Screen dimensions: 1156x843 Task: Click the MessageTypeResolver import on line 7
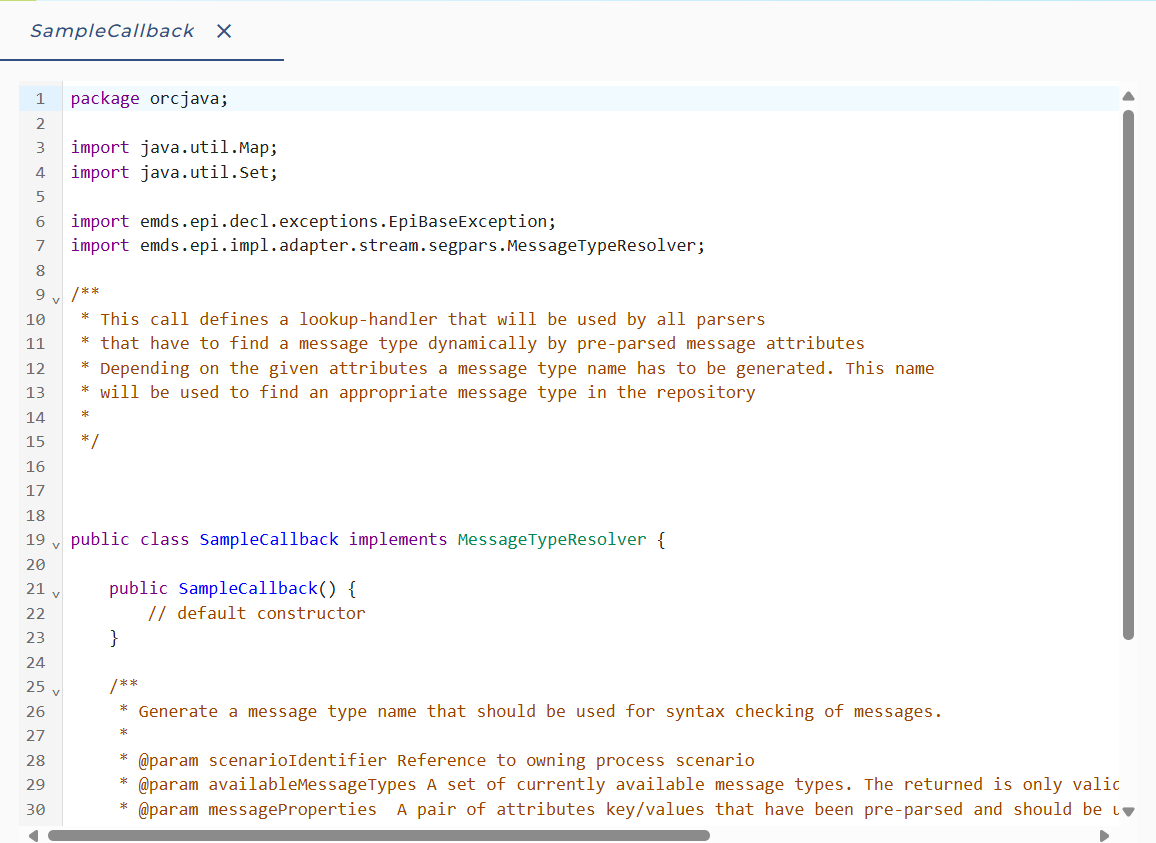(x=388, y=246)
